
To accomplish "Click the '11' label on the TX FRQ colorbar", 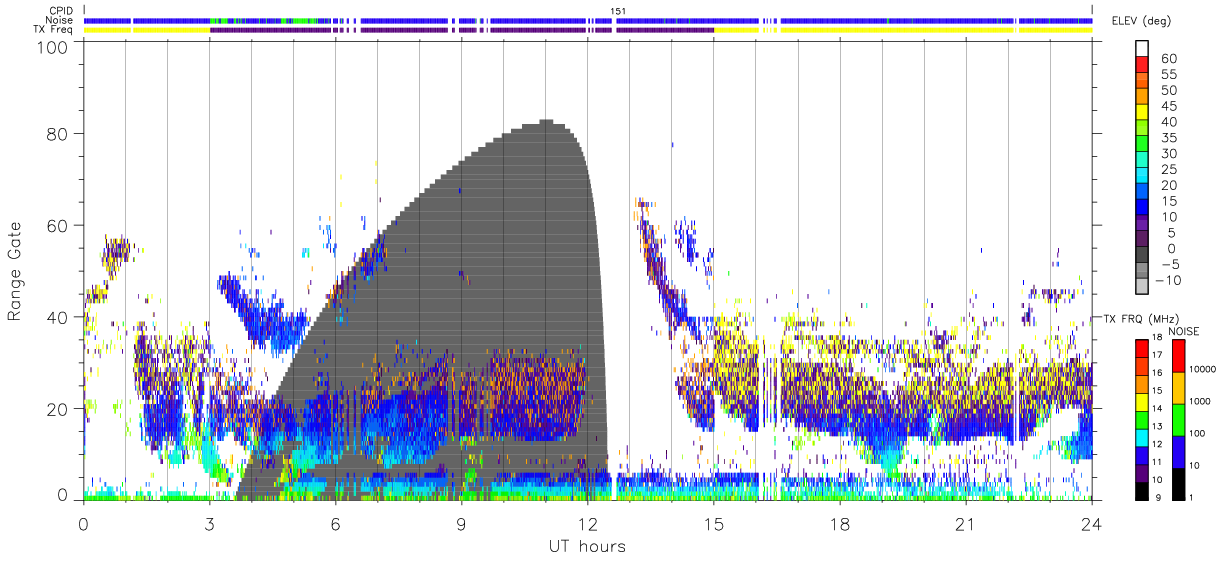I will click(1156, 463).
